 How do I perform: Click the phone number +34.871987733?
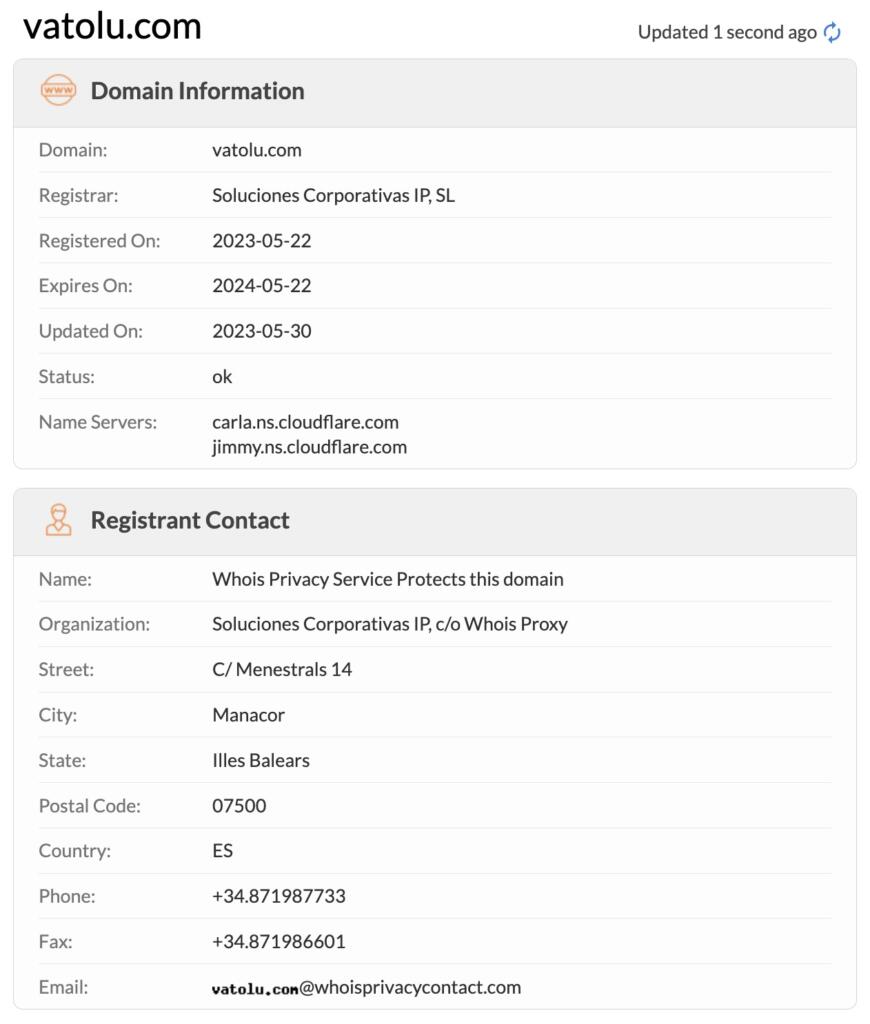279,896
